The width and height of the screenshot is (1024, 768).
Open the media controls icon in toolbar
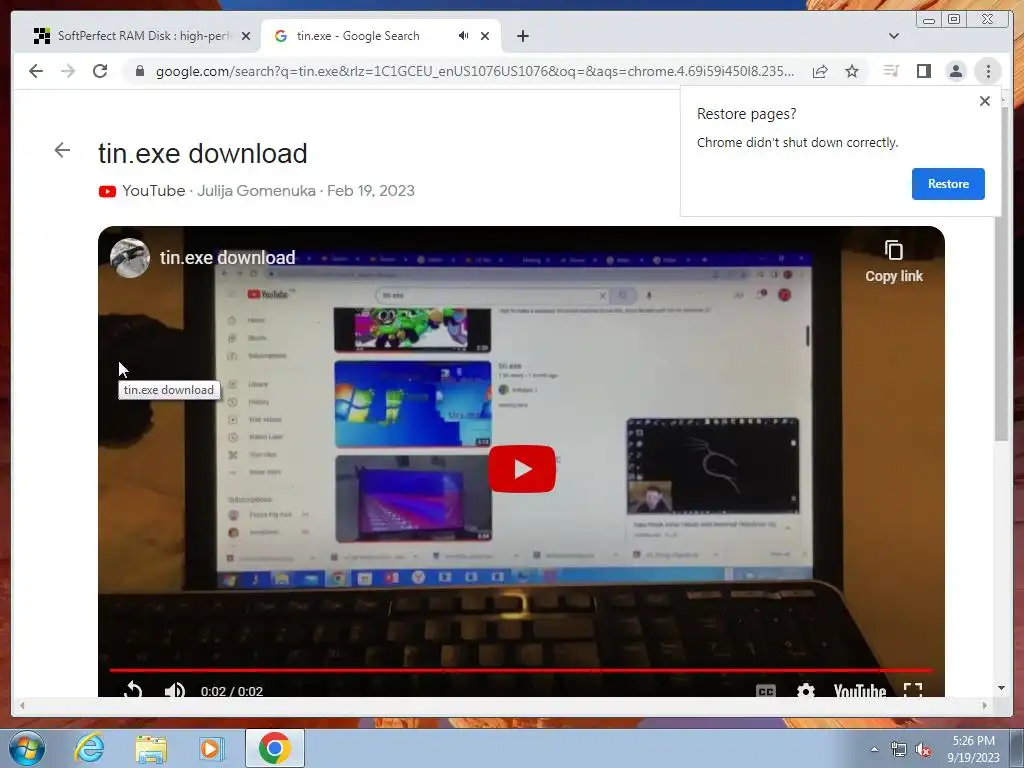(891, 71)
